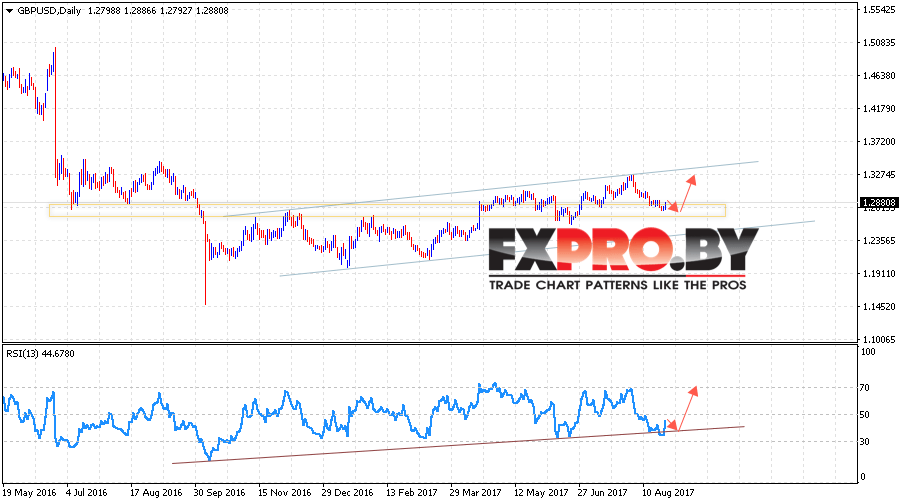Select the OHLC values 1.27988 1.28866 1.27927 1.28808

click(158, 10)
